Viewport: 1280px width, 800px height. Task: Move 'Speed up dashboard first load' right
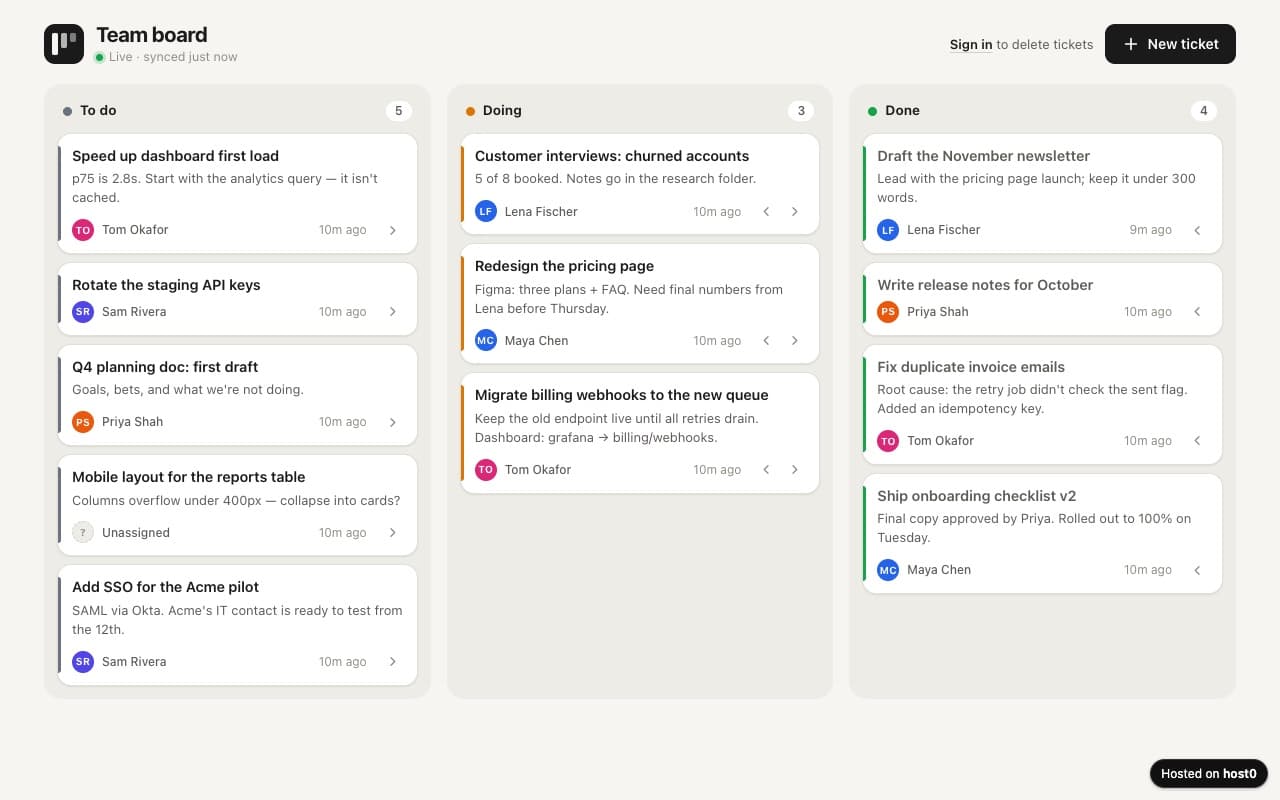click(393, 230)
